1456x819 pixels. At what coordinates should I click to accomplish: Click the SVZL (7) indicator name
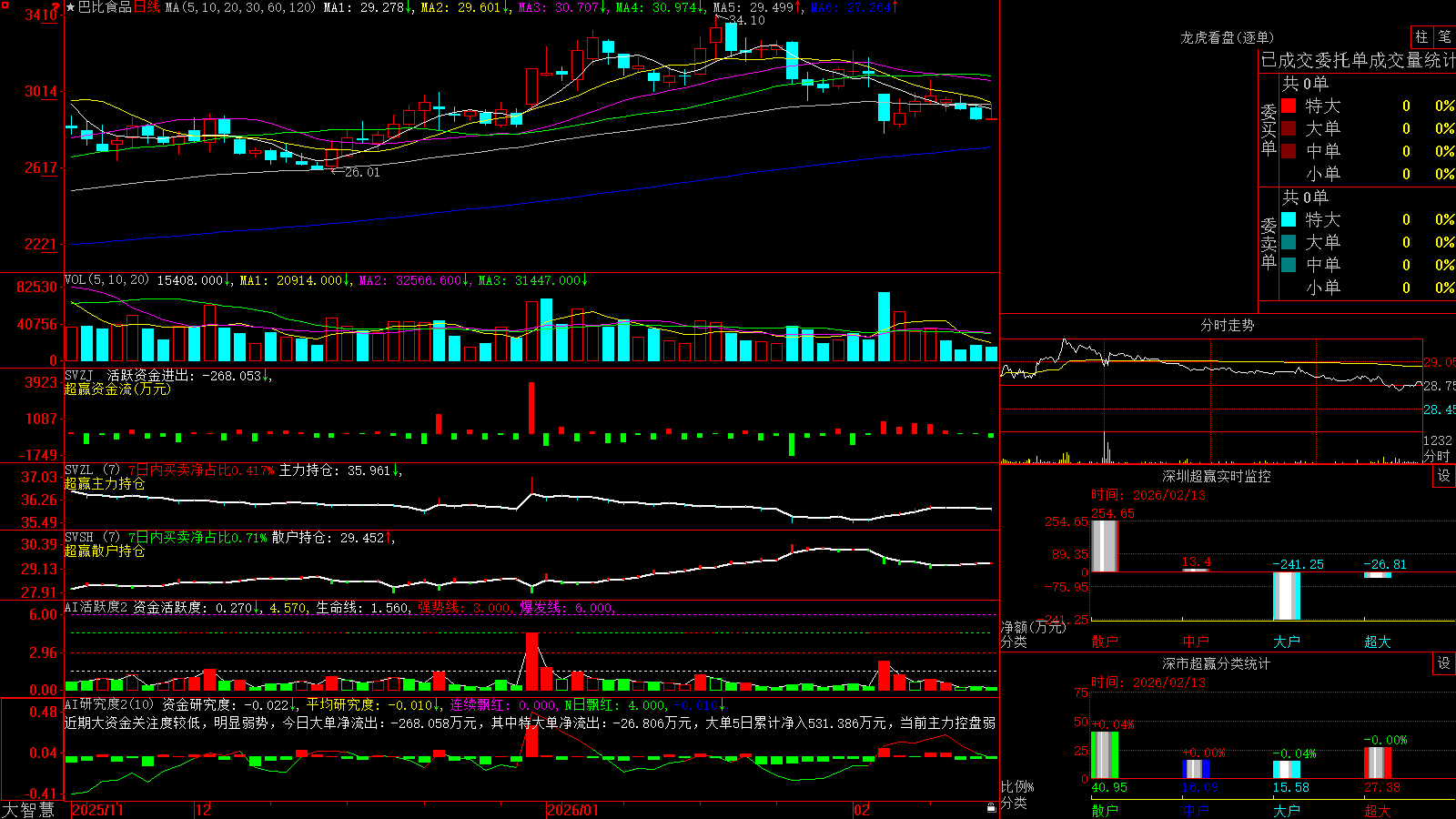(x=92, y=470)
